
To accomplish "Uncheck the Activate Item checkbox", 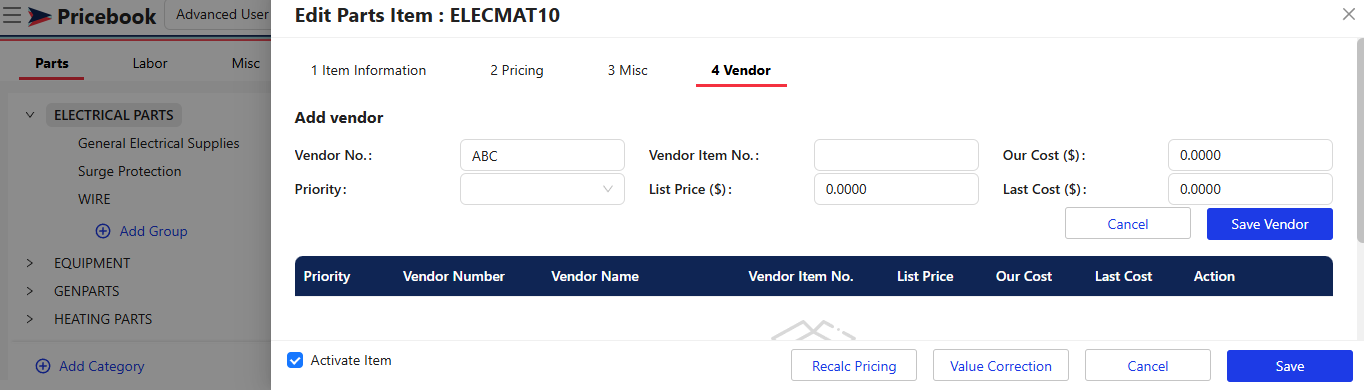I will click(x=295, y=360).
